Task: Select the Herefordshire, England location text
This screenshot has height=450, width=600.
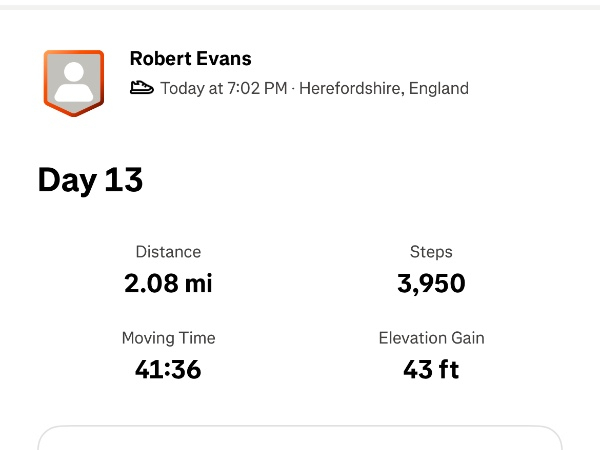Action: [x=383, y=88]
